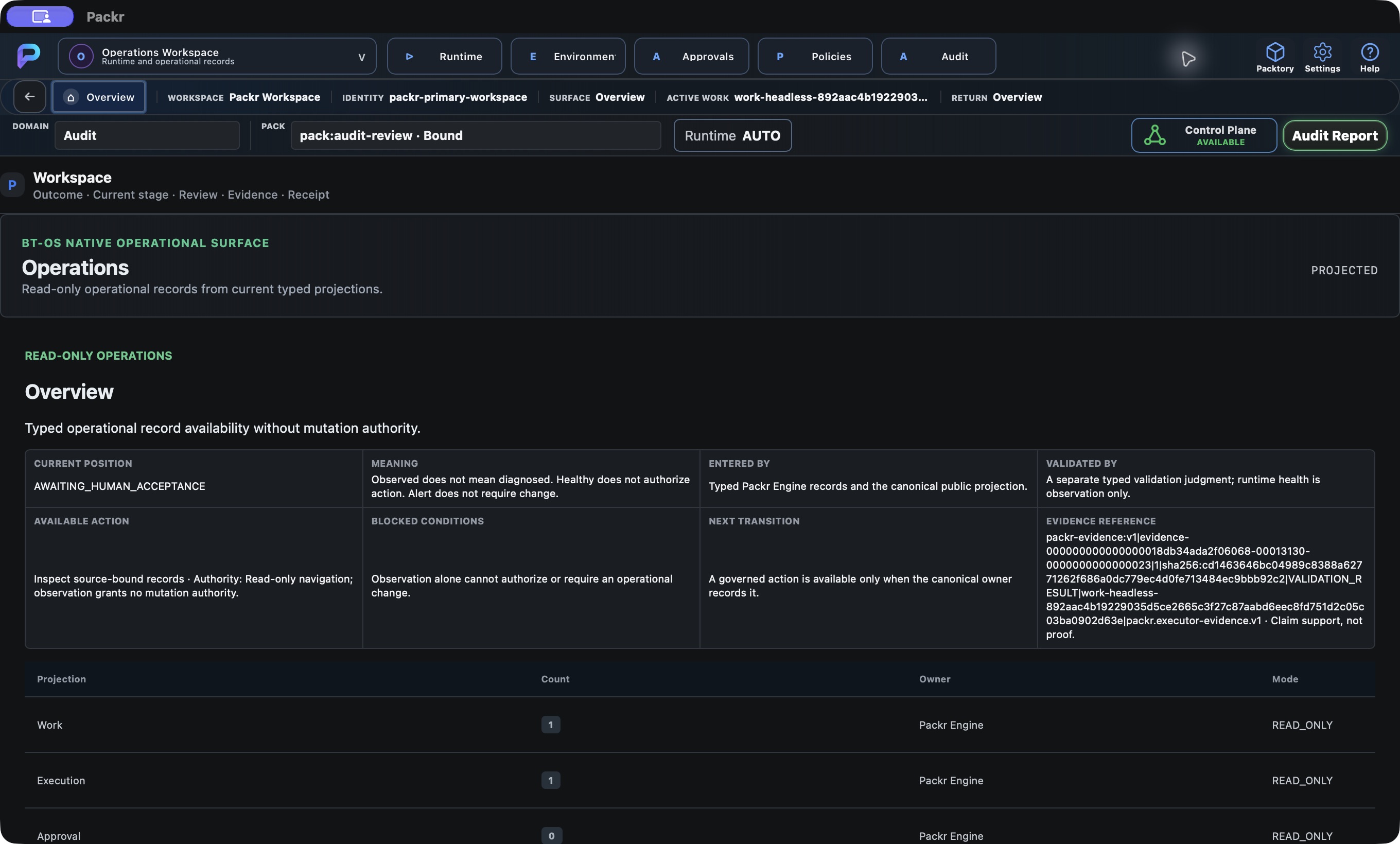1400x844 pixels.
Task: Click Active Work work-headless identifier
Action: coord(797,97)
